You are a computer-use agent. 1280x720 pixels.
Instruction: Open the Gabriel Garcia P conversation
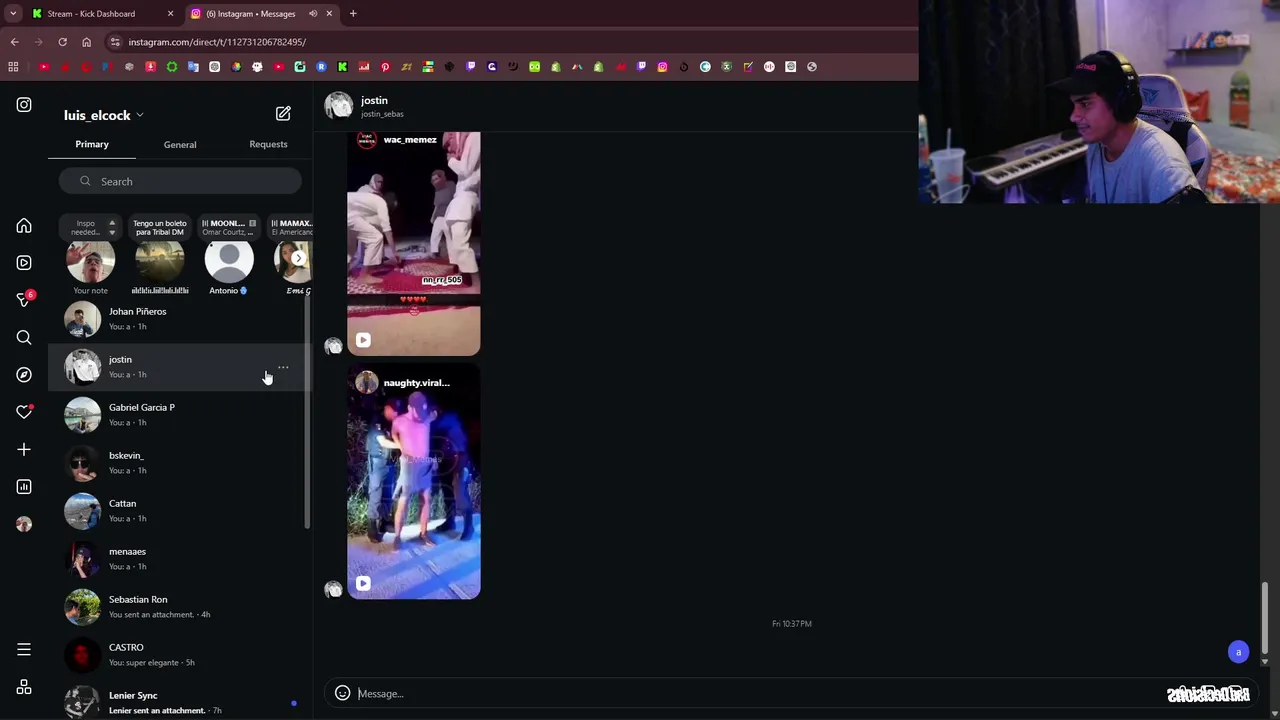pos(180,415)
